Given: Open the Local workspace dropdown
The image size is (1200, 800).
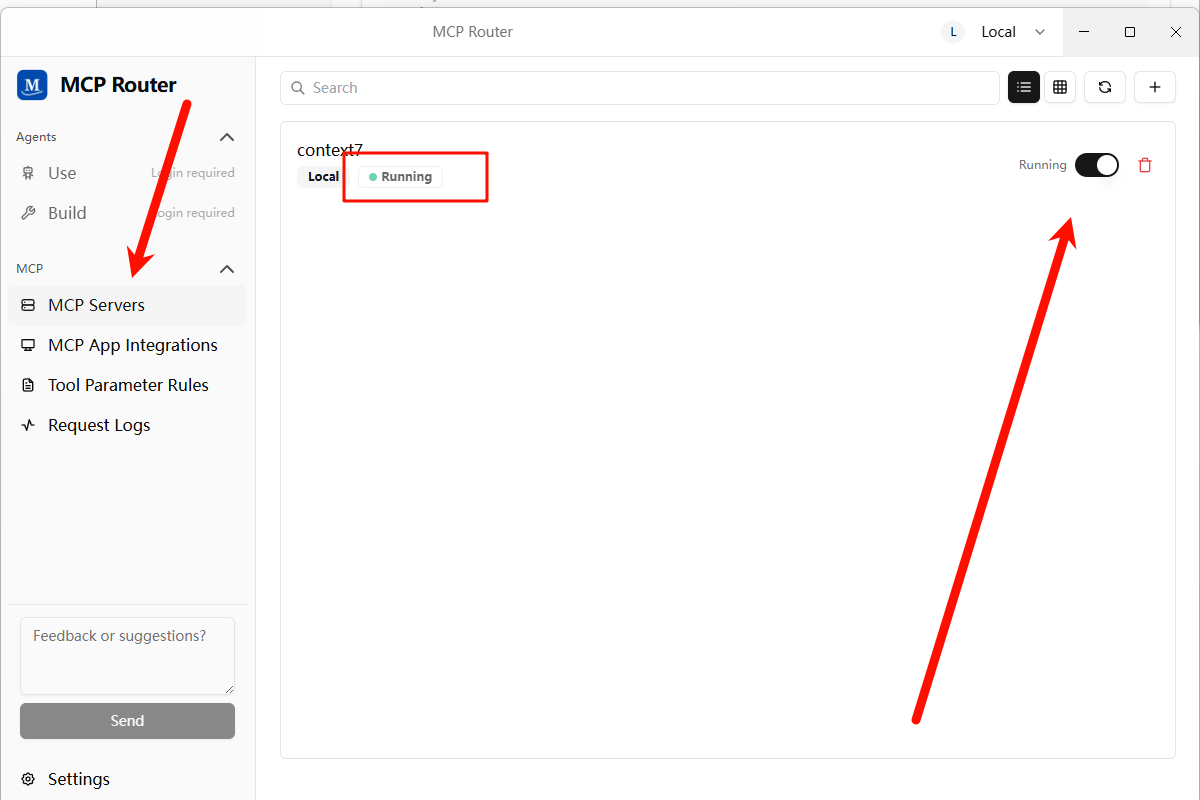Looking at the screenshot, I should click(997, 32).
